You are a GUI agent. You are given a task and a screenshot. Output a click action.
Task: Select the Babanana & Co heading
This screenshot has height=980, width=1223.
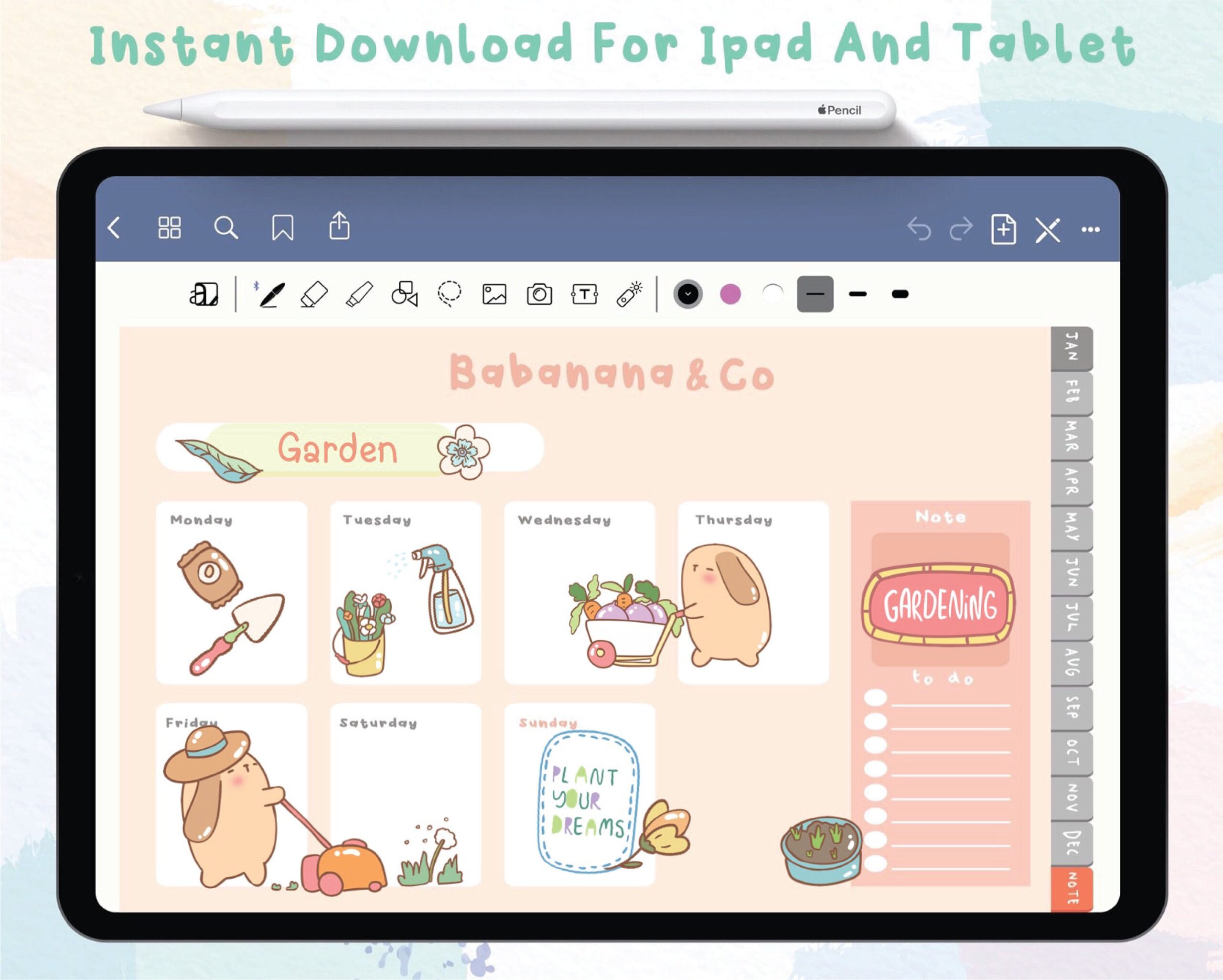coord(612,373)
